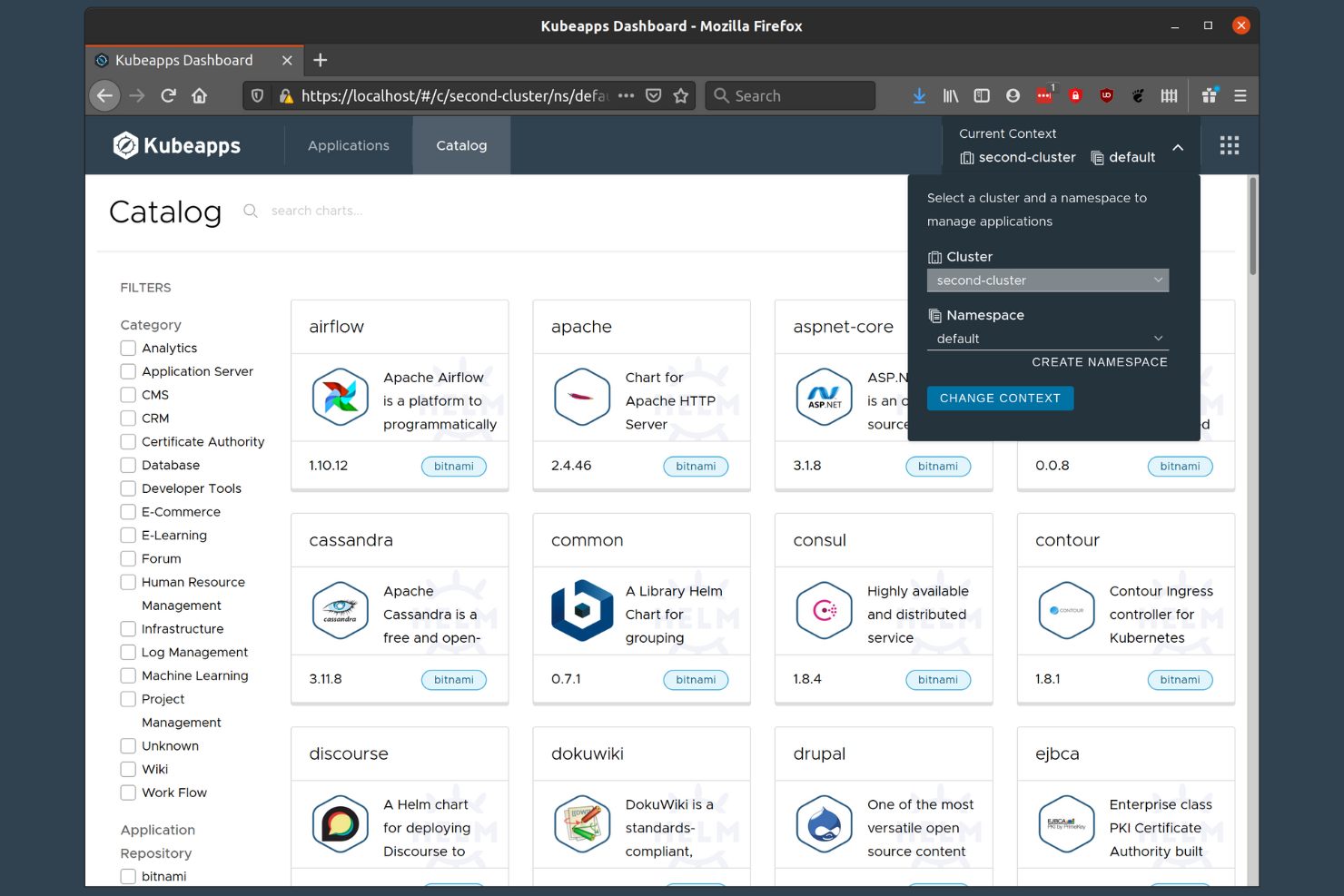Viewport: 1344px width, 896px height.
Task: Open the drupal chart card title
Action: [x=819, y=753]
